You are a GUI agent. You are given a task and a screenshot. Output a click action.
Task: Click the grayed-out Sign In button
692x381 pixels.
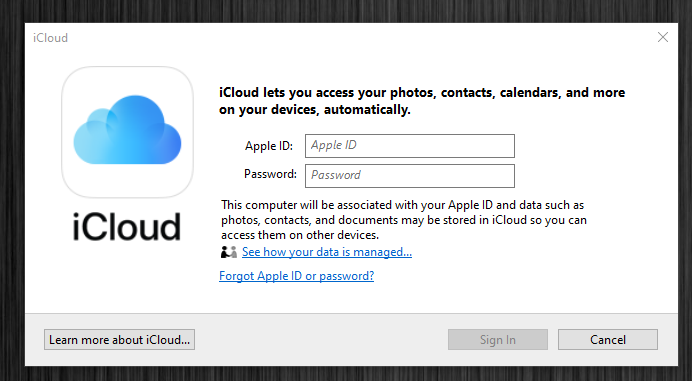[498, 340]
